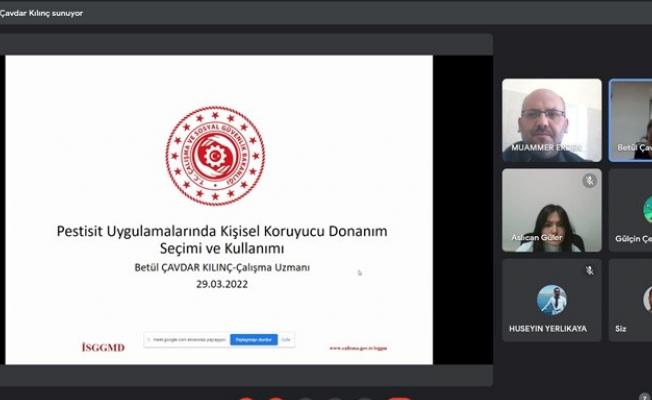
Task: Click the İSGGMD text on the slide
Action: click(x=103, y=348)
